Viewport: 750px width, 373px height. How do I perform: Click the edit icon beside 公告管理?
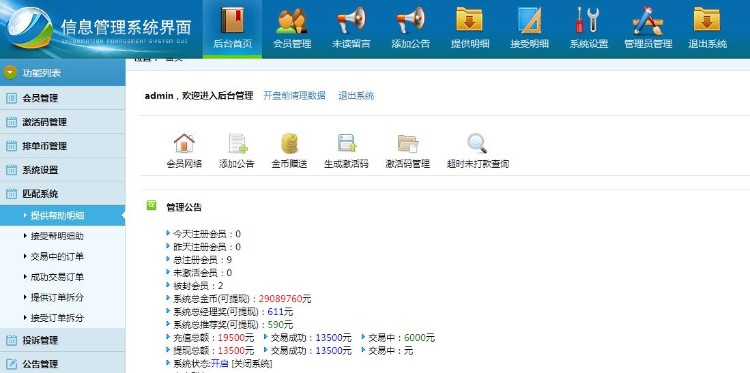coord(11,364)
